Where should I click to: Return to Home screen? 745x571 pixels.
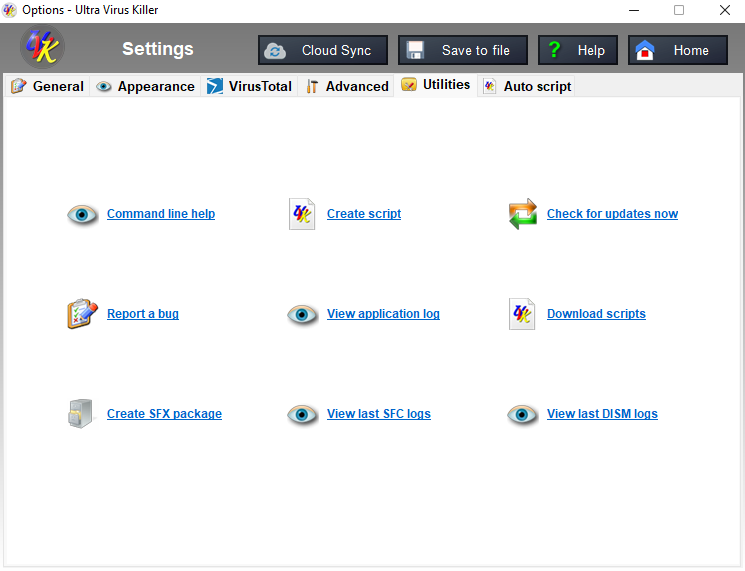[678, 50]
